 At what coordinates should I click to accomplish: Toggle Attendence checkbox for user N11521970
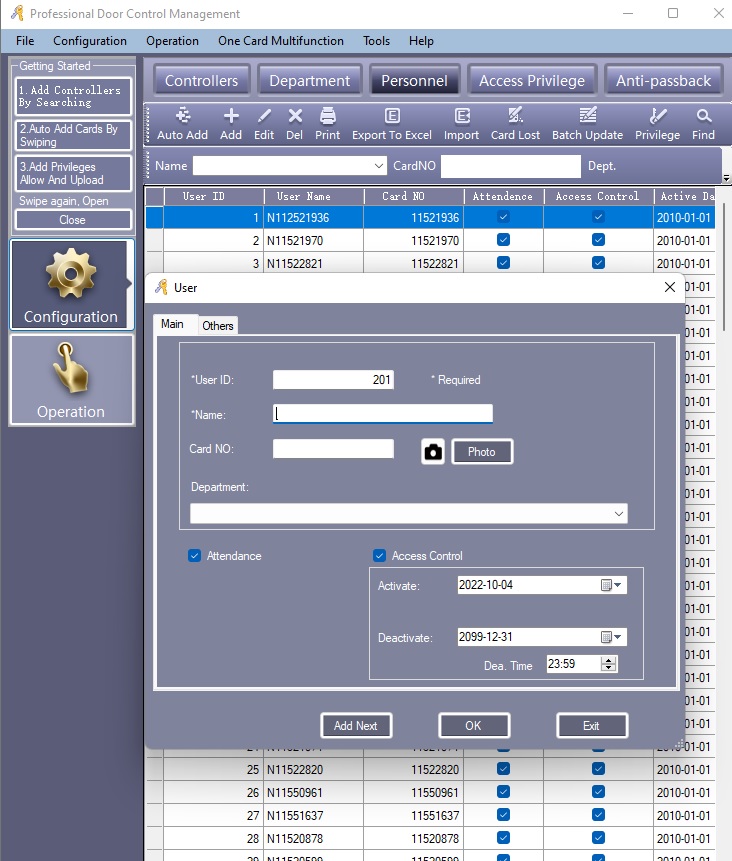[503, 240]
